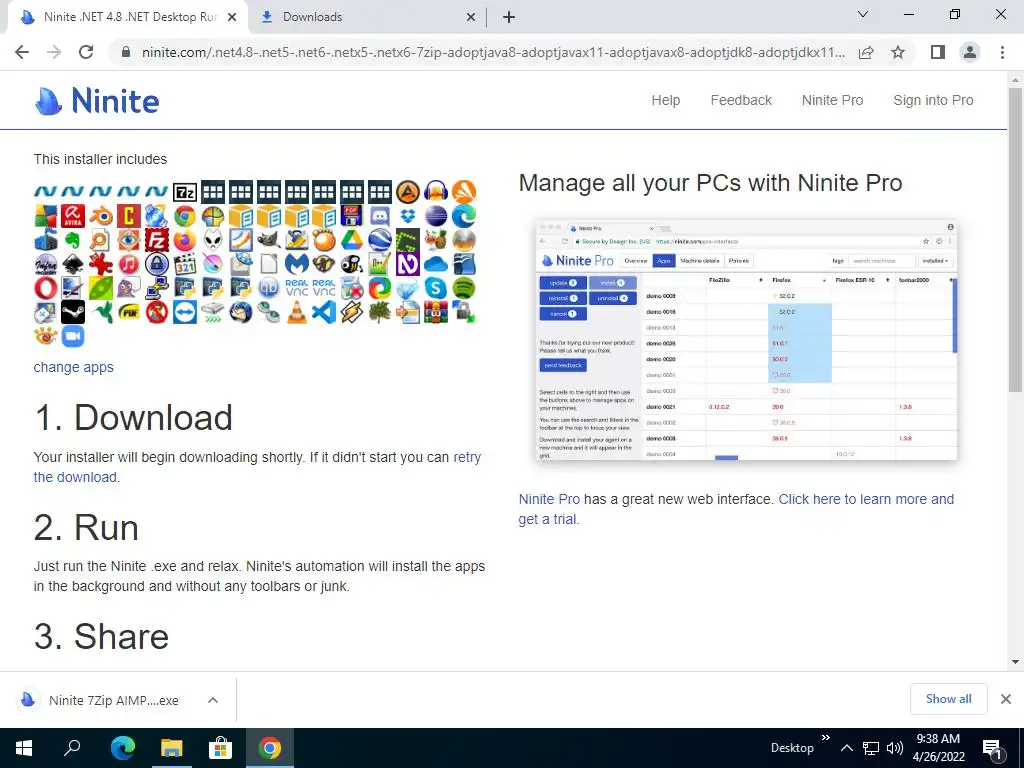The width and height of the screenshot is (1024, 768).
Task: Reload the current page
Action: (x=86, y=52)
